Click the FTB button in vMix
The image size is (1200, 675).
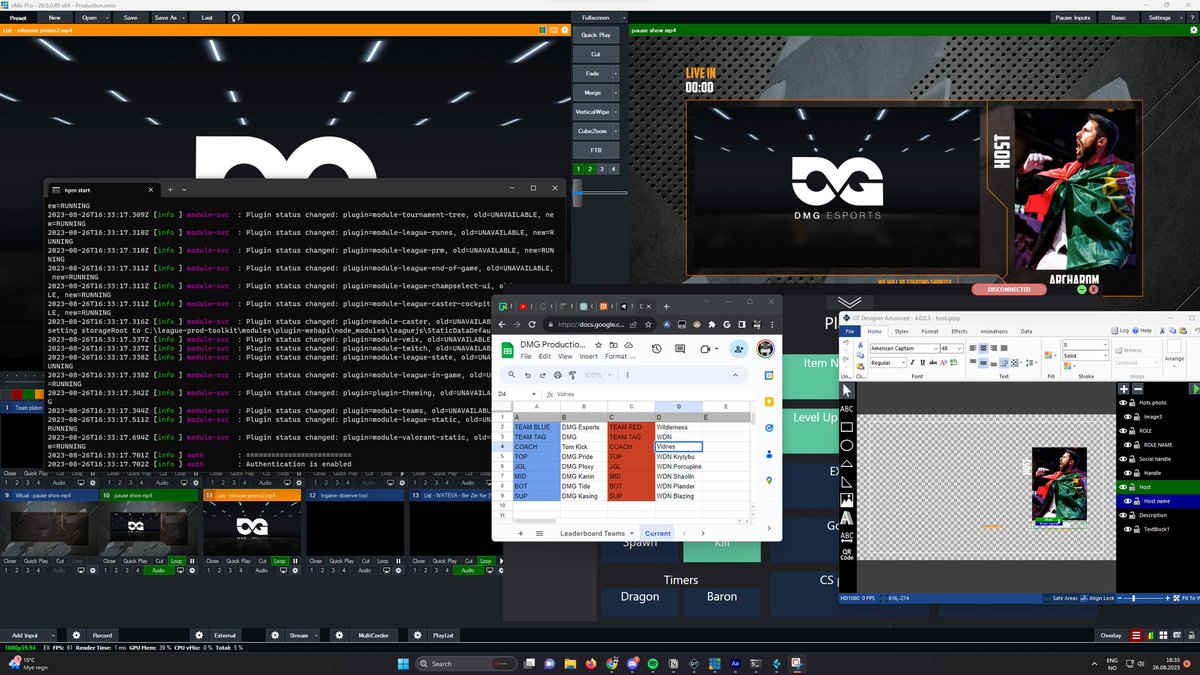(x=595, y=150)
